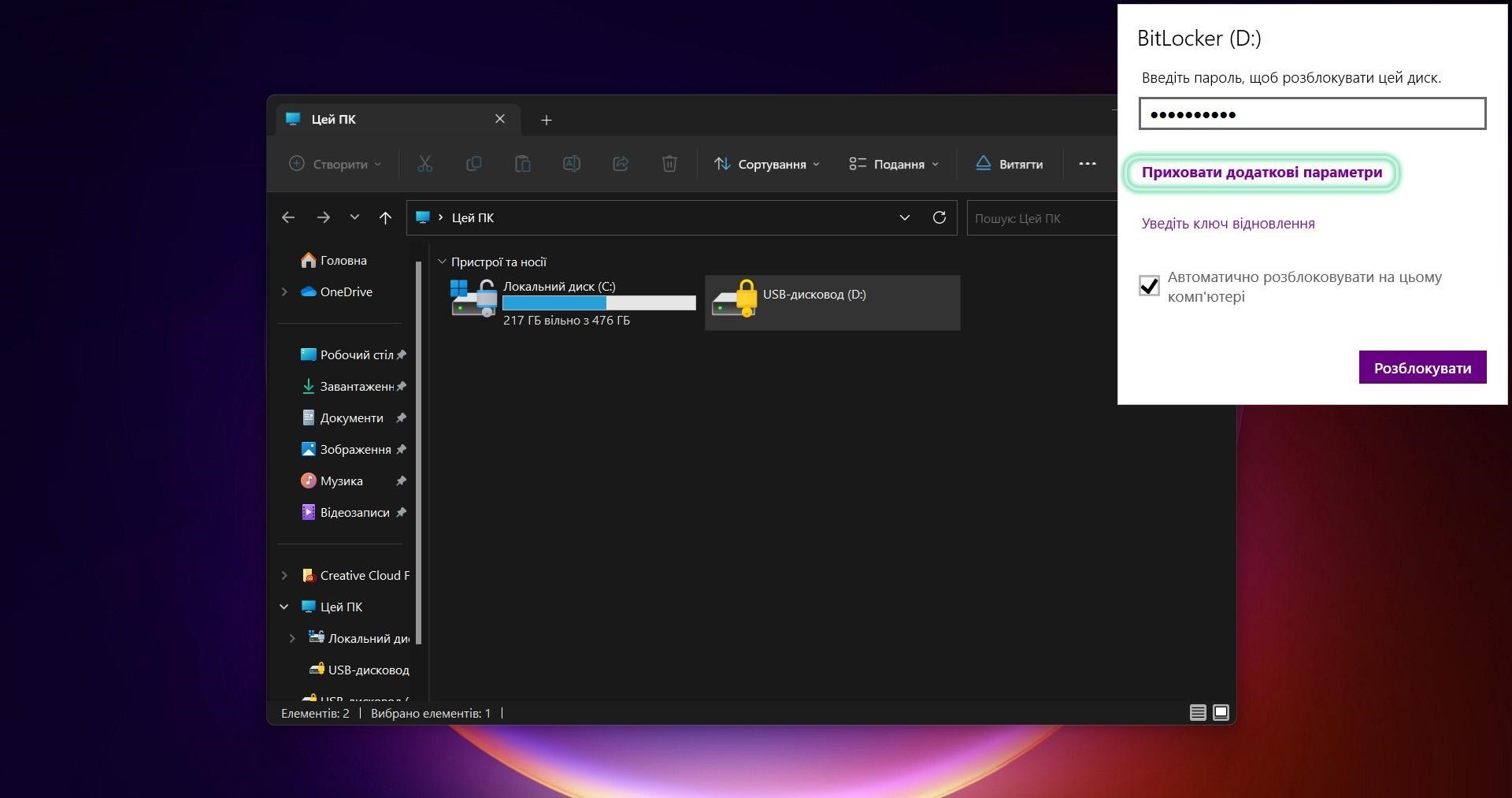Click the Уведіть ключ відновлення link
1512x798 pixels.
pyautogui.click(x=1228, y=224)
